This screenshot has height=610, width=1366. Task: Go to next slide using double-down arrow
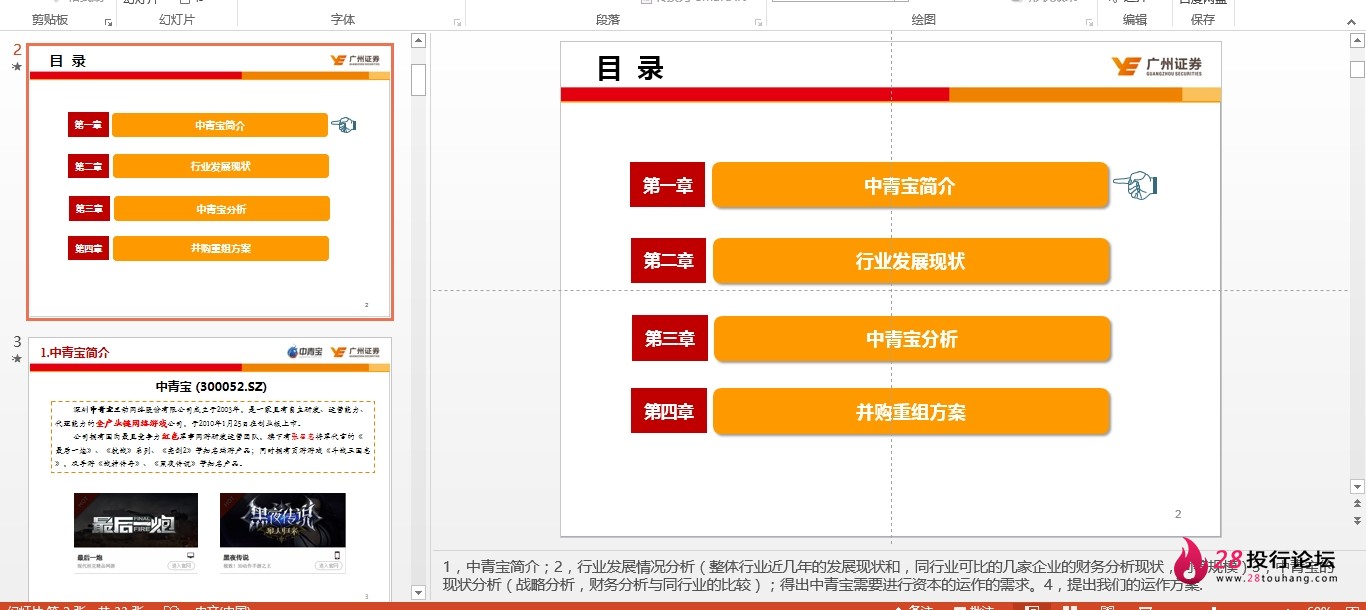1357,521
